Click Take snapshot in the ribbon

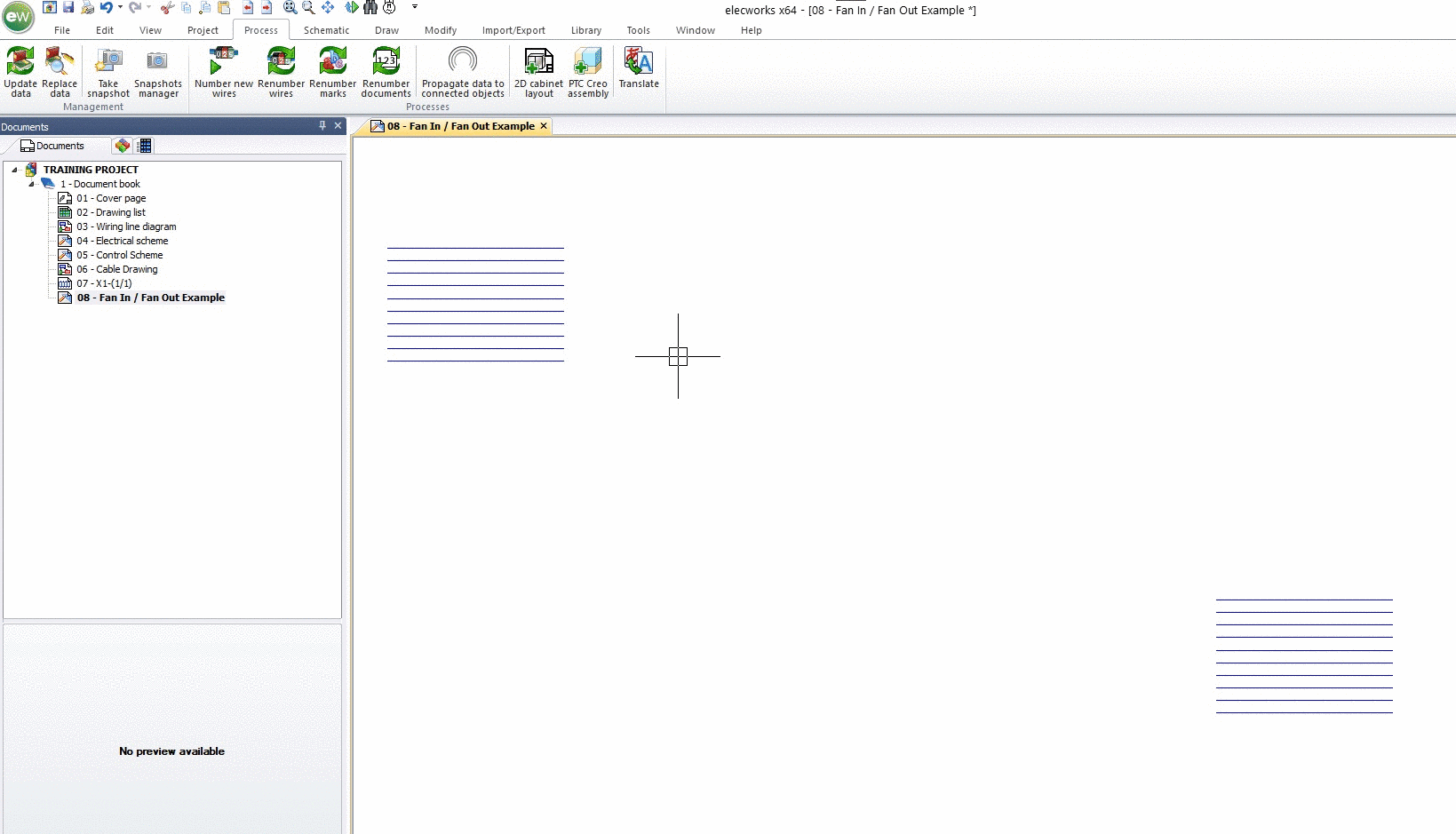(108, 72)
